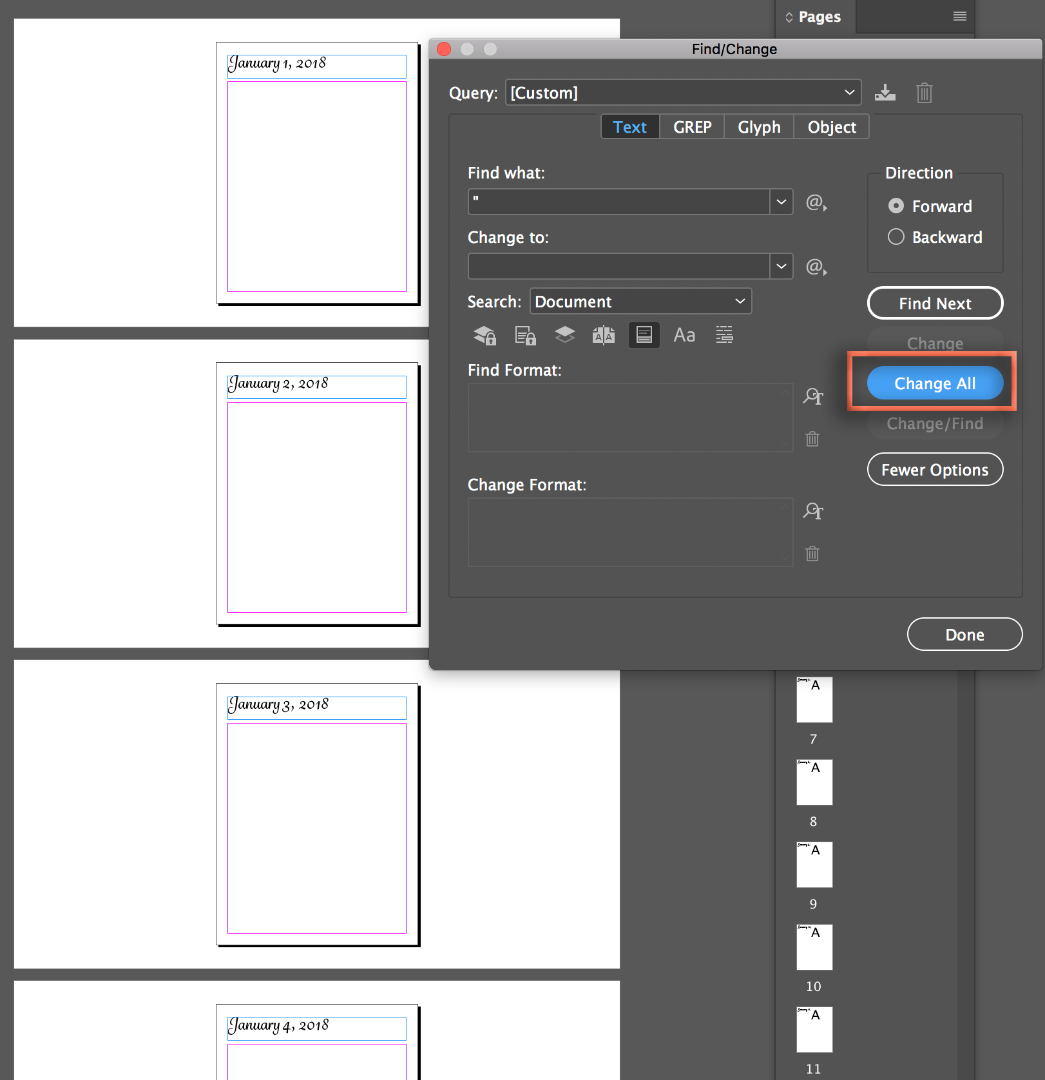Click the Find Next button
Image resolution: width=1045 pixels, height=1080 pixels.
pyautogui.click(x=935, y=303)
